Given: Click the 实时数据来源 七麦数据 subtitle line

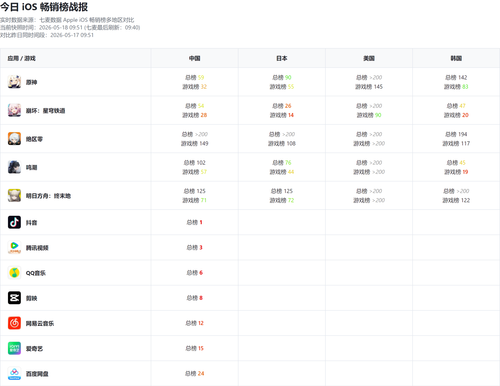Looking at the screenshot, I should [x=67, y=20].
